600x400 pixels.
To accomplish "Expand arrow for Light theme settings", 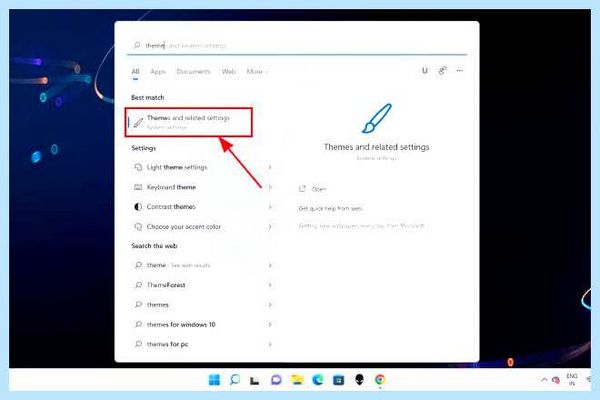I will click(270, 167).
